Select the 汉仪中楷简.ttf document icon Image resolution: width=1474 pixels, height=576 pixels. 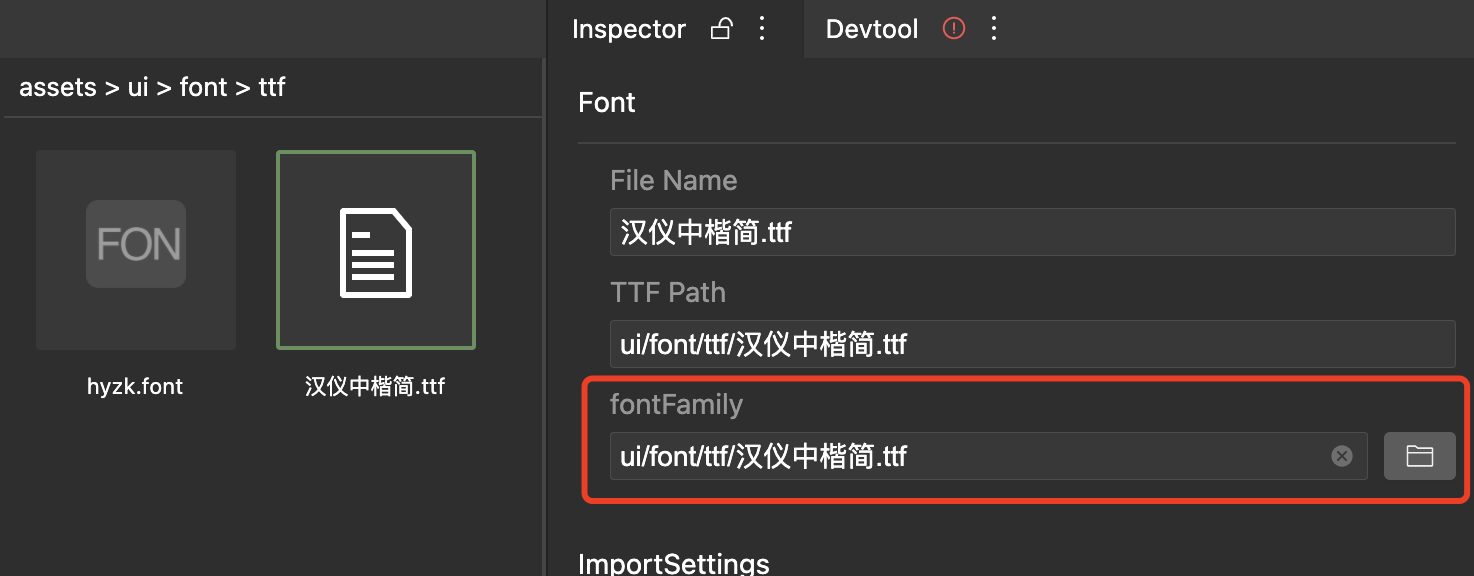376,250
